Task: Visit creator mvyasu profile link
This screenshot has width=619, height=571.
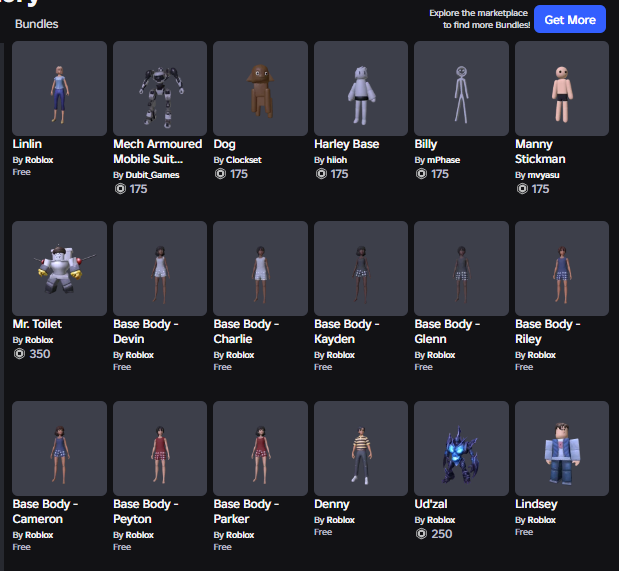Action: (543, 175)
